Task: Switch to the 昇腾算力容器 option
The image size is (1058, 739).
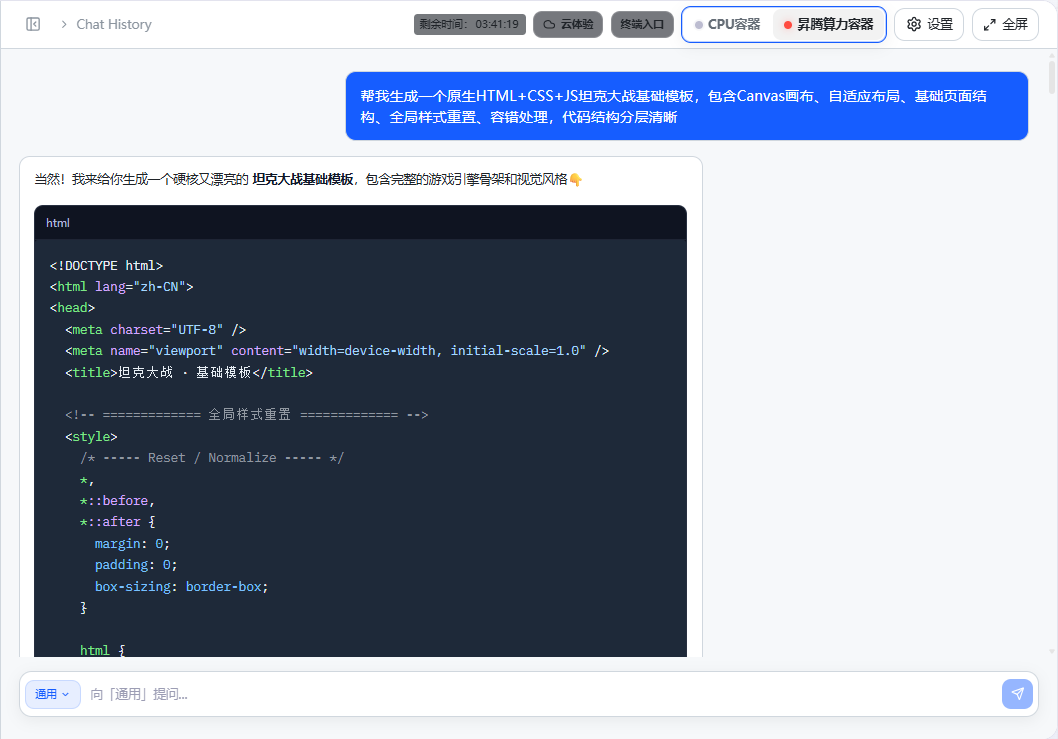Action: (829, 24)
